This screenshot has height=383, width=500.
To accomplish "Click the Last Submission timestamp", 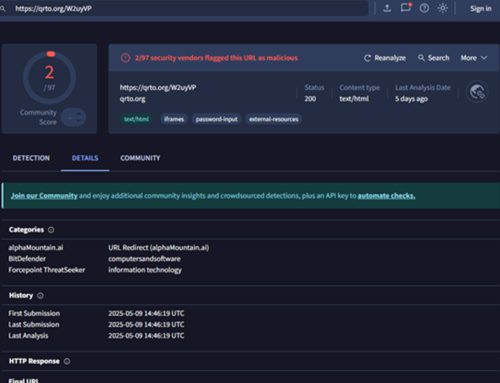I will 146,324.
